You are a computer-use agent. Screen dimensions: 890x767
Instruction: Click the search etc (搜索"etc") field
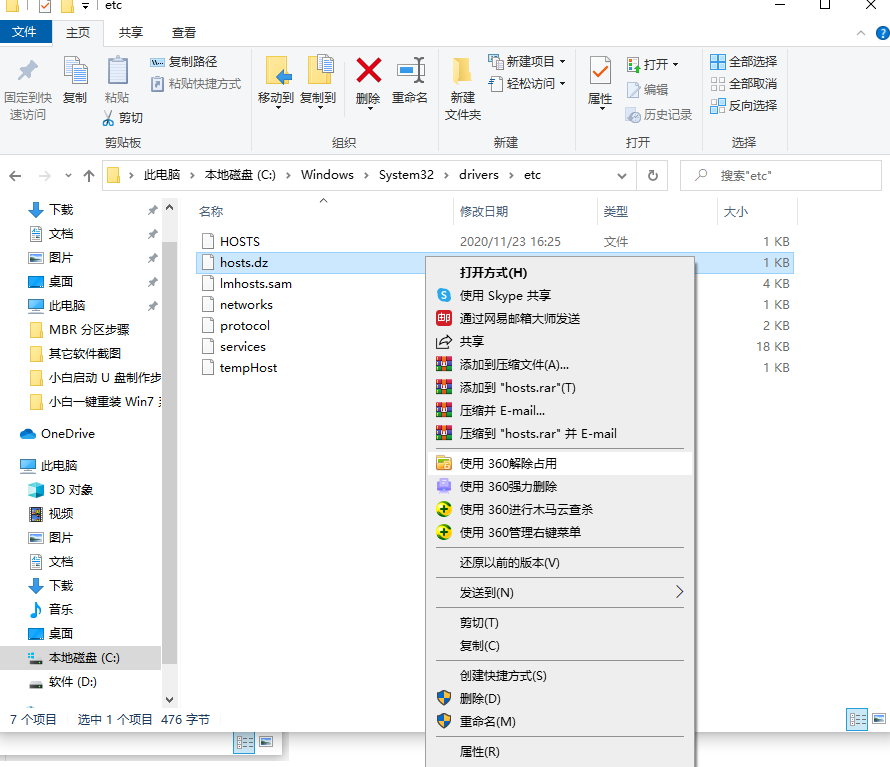(781, 175)
